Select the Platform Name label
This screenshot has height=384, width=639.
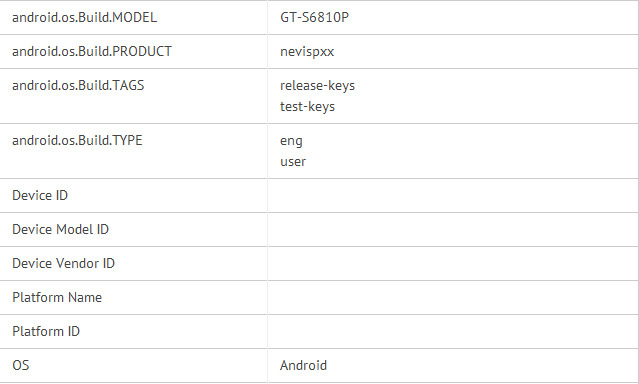pos(57,298)
